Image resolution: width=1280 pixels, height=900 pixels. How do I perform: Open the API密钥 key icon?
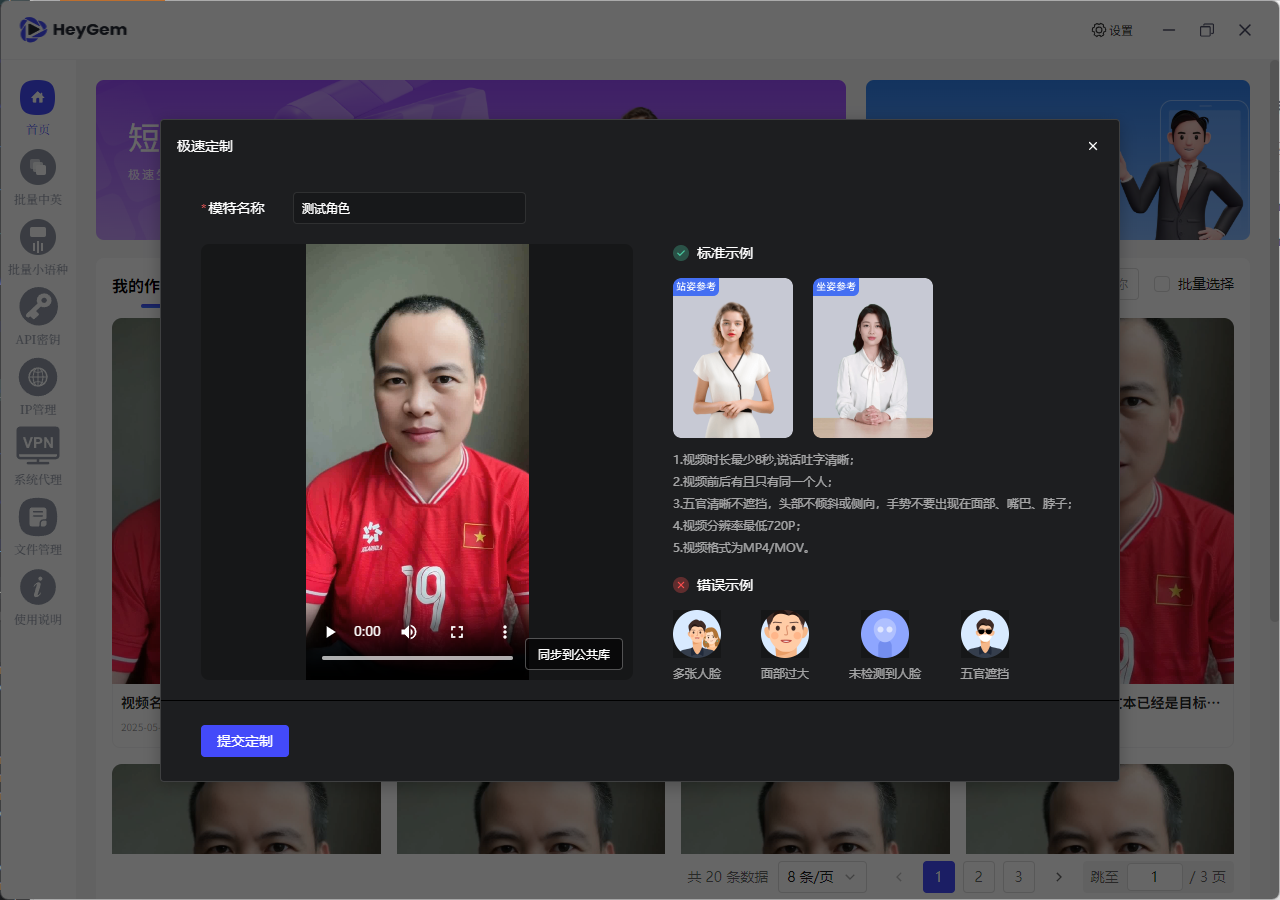[x=38, y=308]
